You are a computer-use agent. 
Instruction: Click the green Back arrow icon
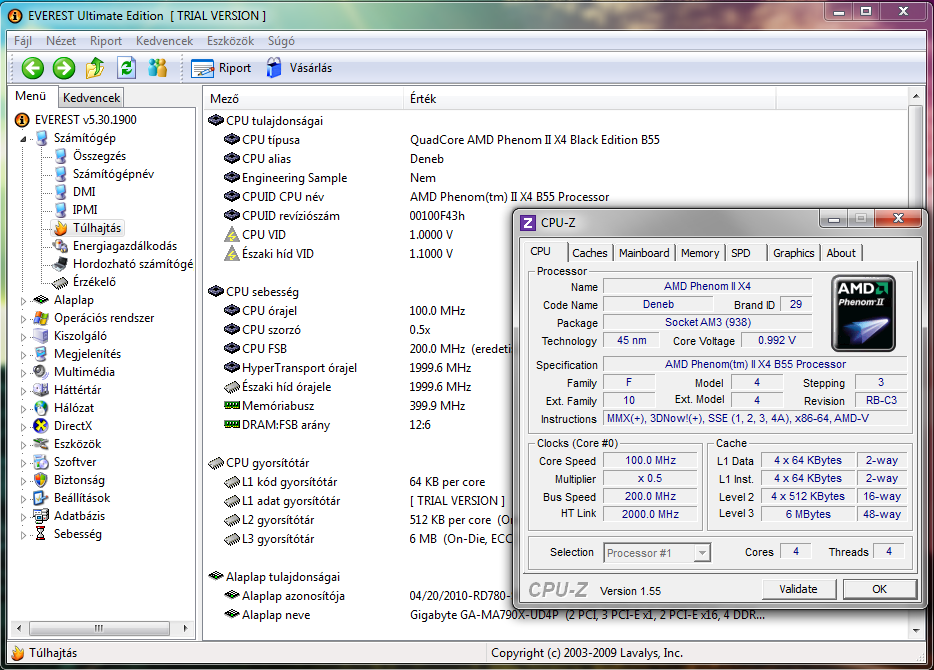[x=33, y=68]
